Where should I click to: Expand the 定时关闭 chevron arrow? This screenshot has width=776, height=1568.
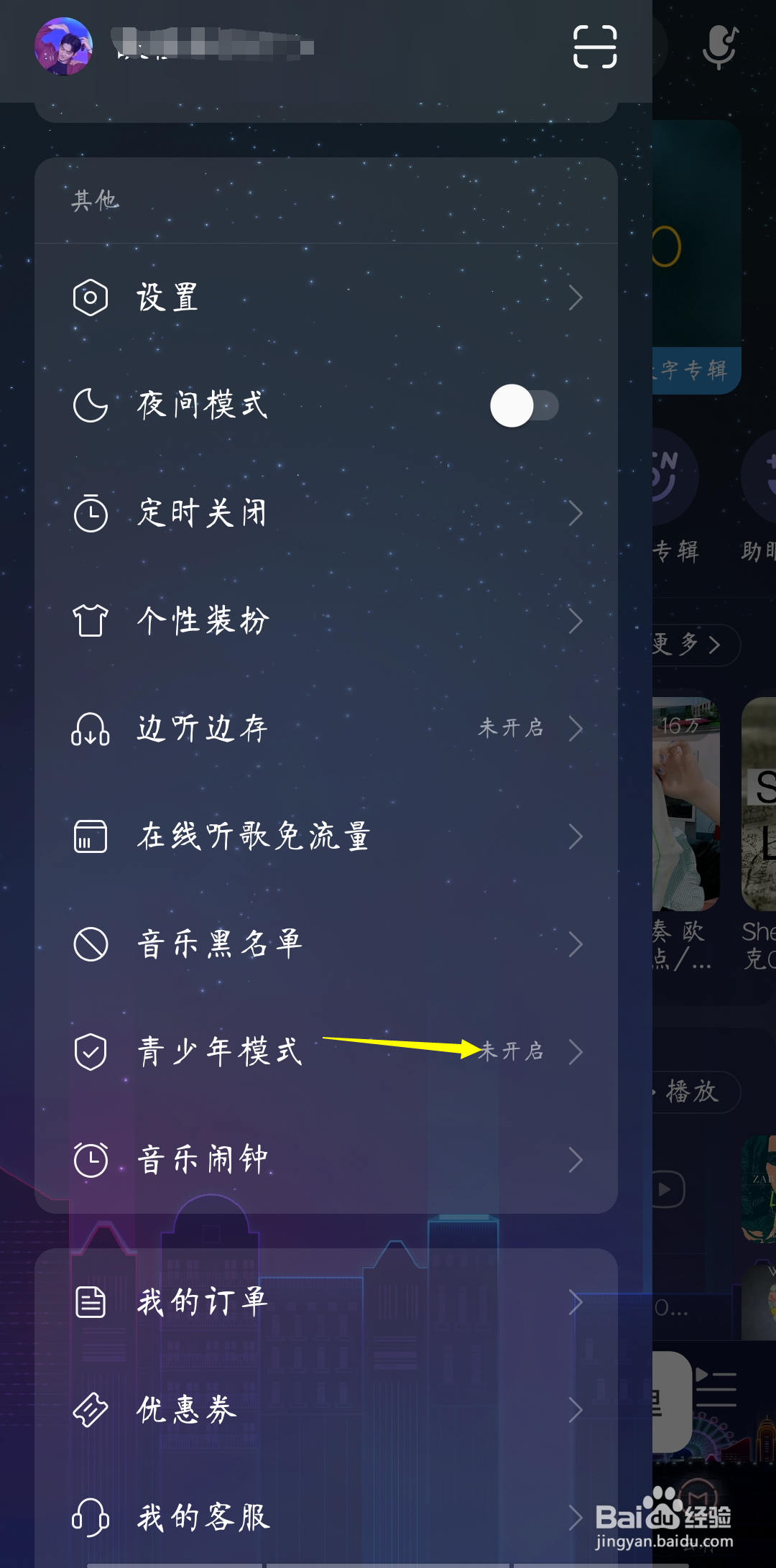click(x=576, y=513)
